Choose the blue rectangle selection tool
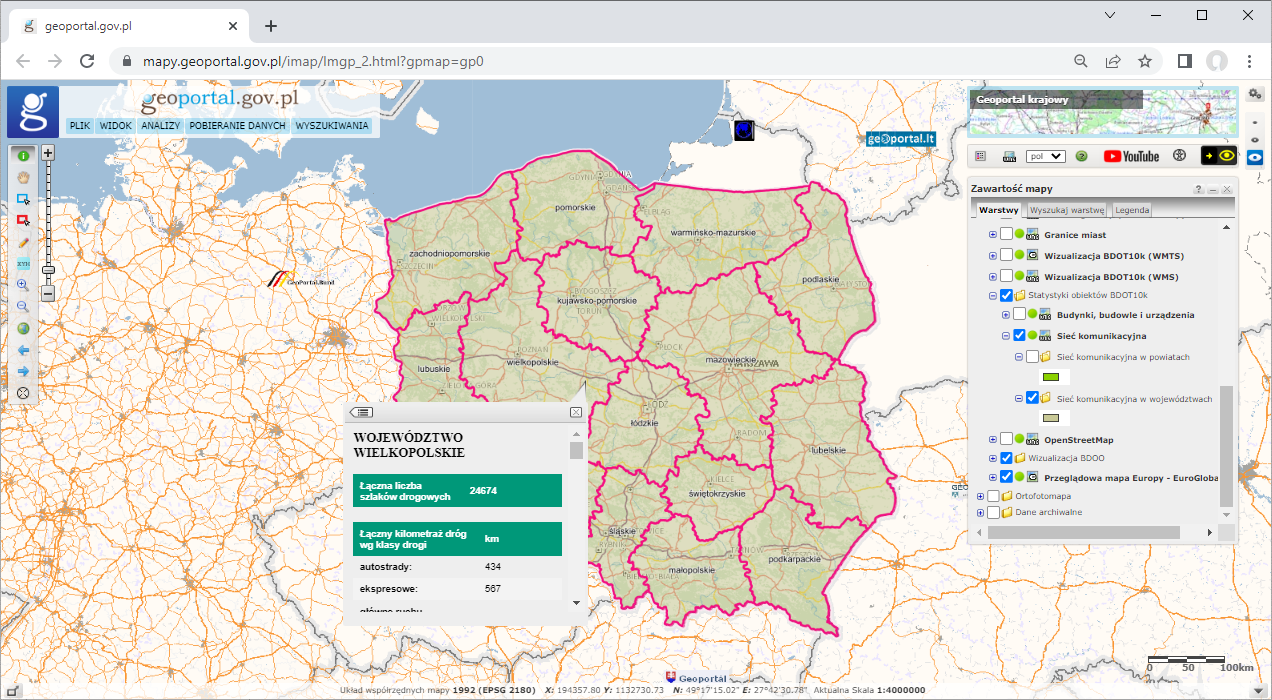1272x700 pixels. pos(23,199)
